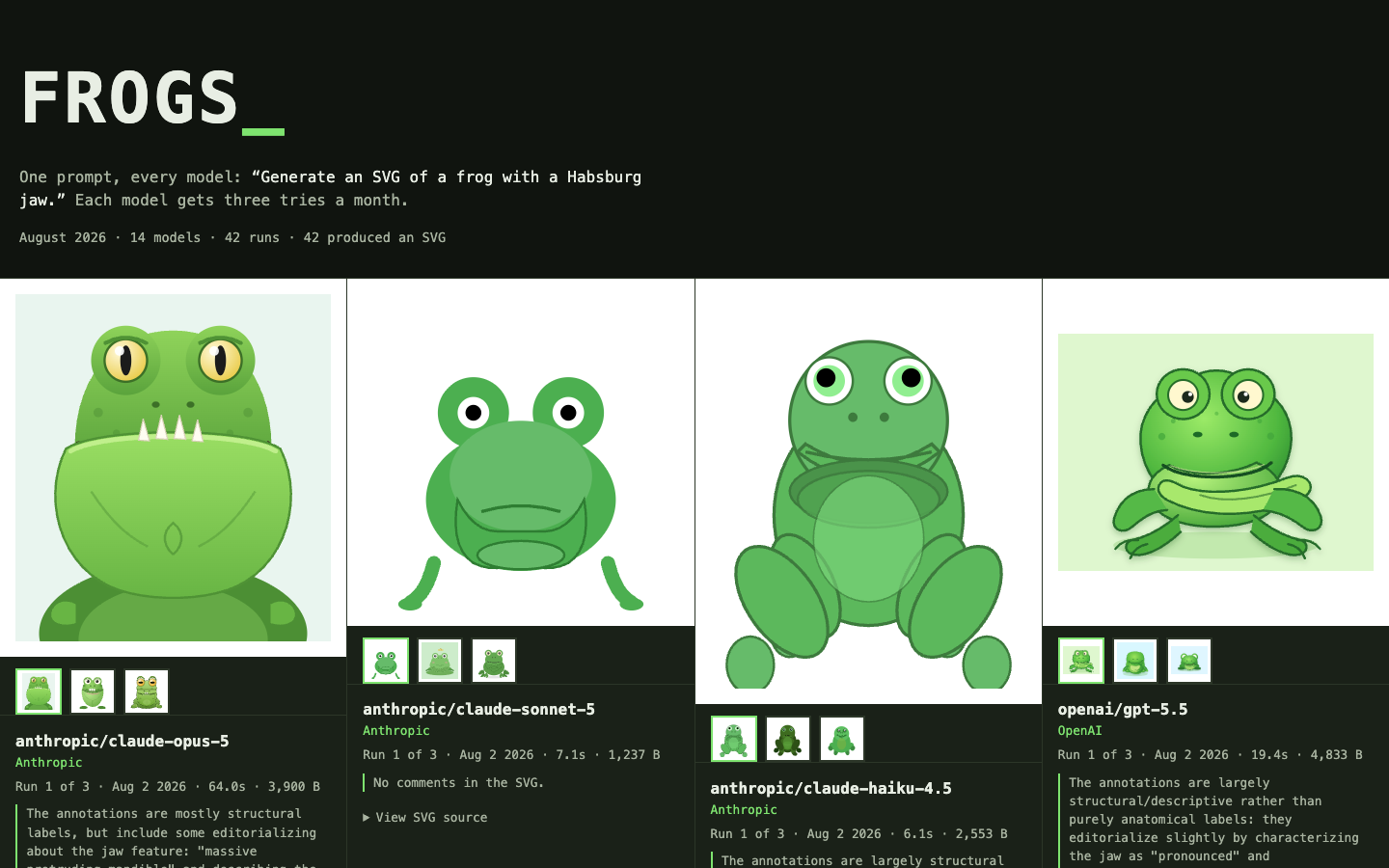Open the large gpt-5.5 frog image

[1215, 452]
